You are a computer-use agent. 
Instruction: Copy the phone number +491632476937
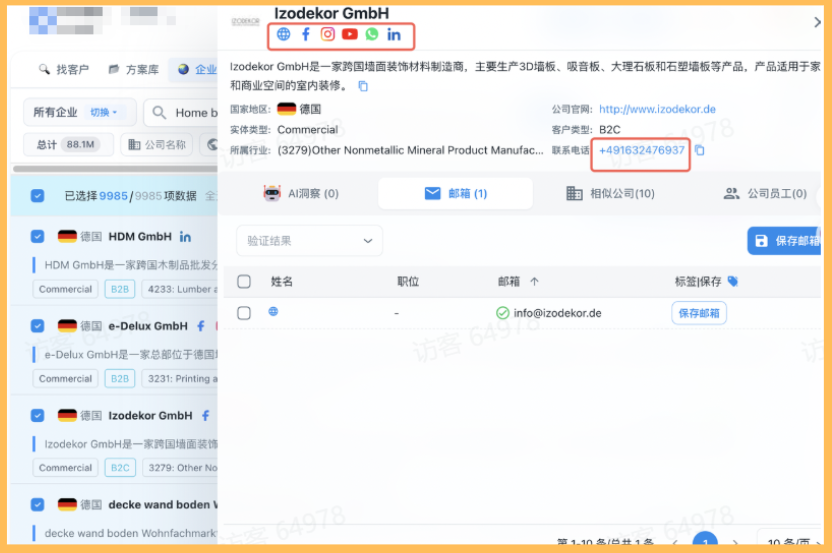click(x=700, y=150)
